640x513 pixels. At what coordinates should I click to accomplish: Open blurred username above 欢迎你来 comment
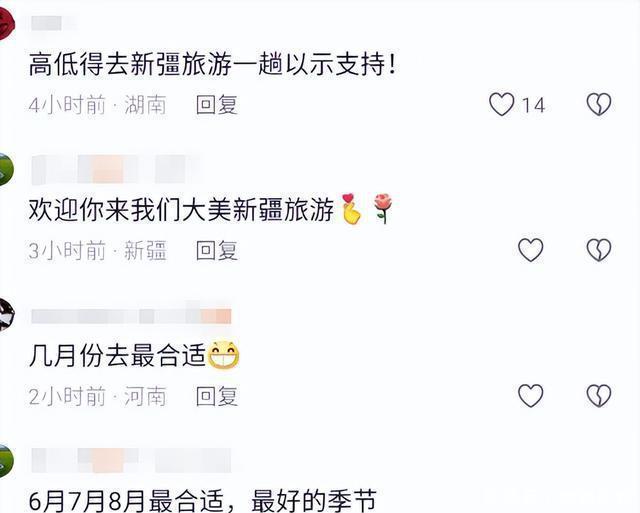click(x=116, y=169)
